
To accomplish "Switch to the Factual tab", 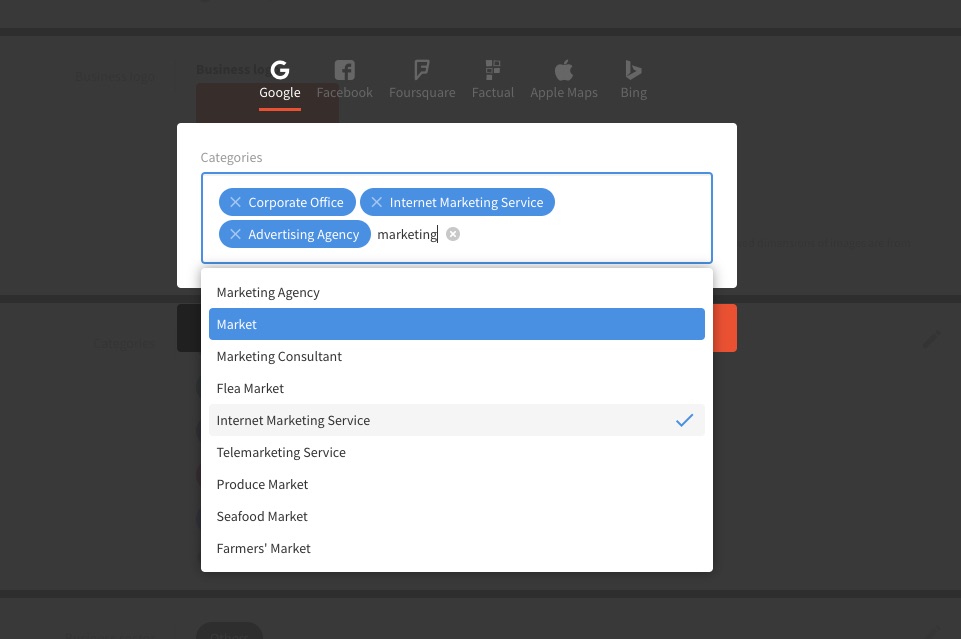I will pos(493,80).
